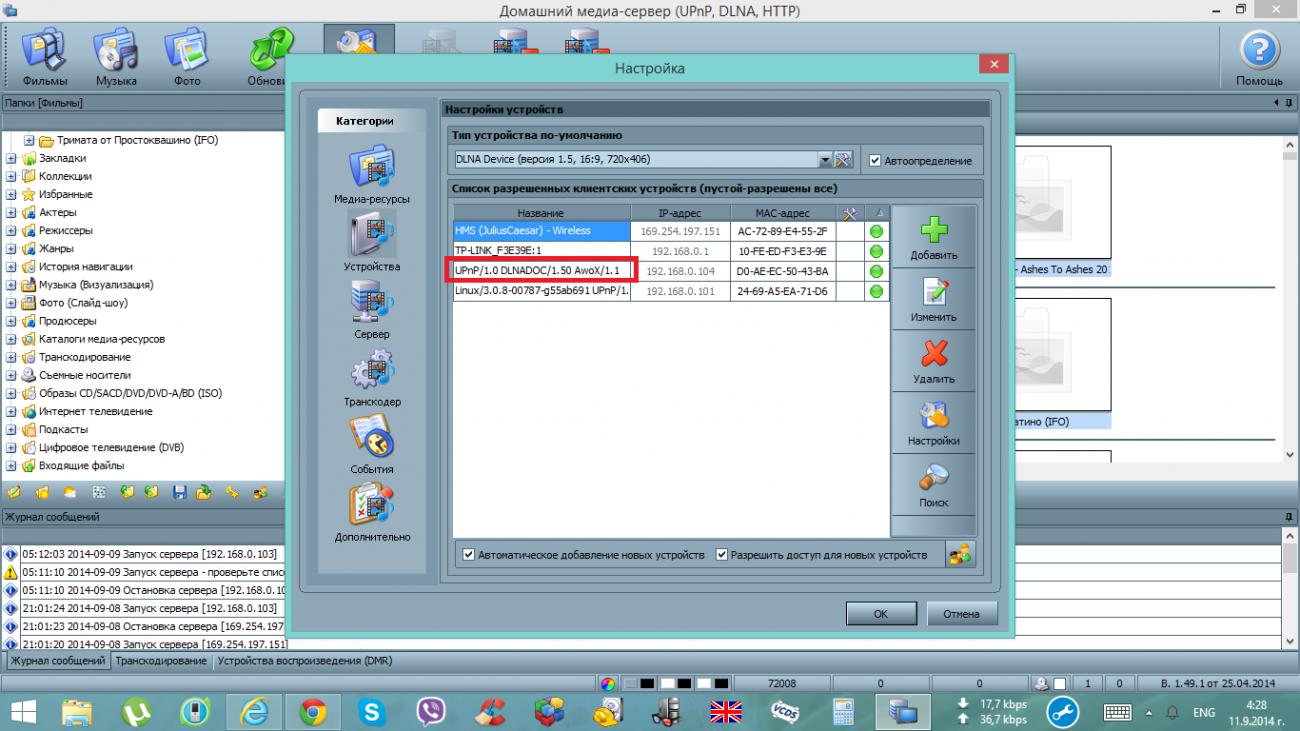Toggle the Автоопределение checkbox

[x=875, y=160]
